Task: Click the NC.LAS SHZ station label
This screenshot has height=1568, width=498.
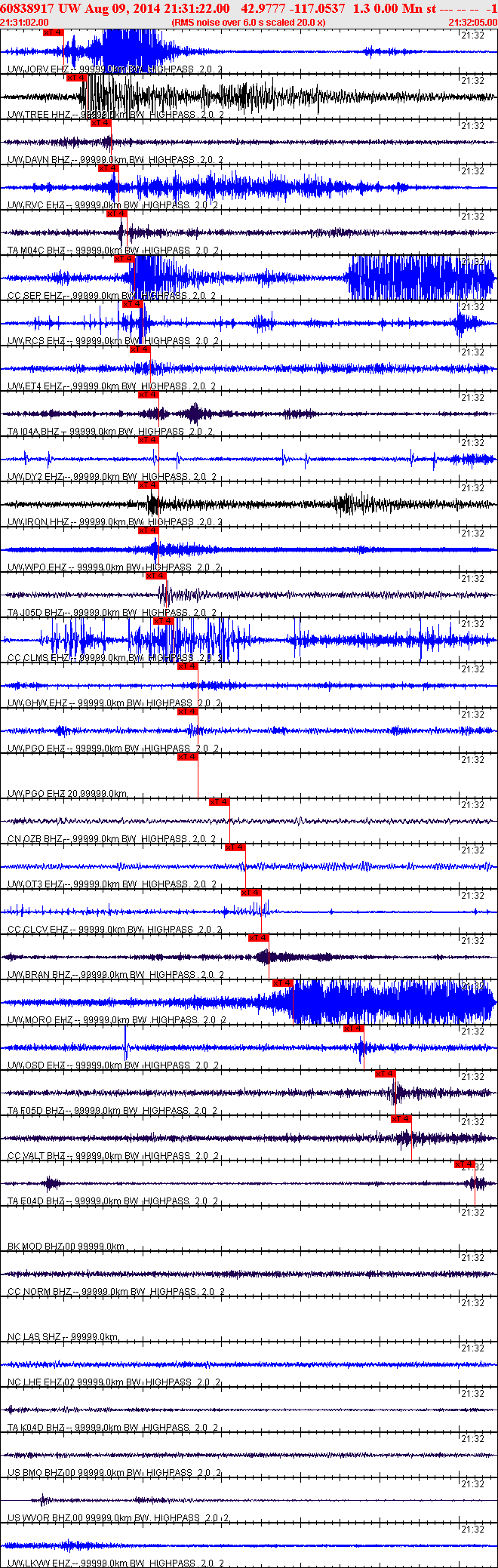Action: [x=34, y=1337]
